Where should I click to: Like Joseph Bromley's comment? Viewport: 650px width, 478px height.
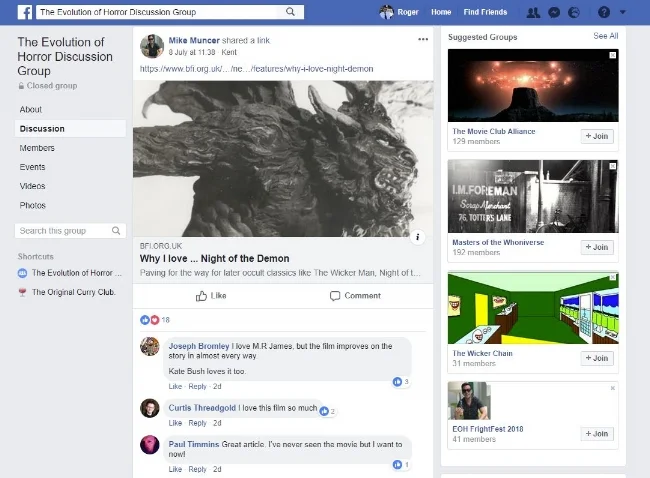coord(175,386)
